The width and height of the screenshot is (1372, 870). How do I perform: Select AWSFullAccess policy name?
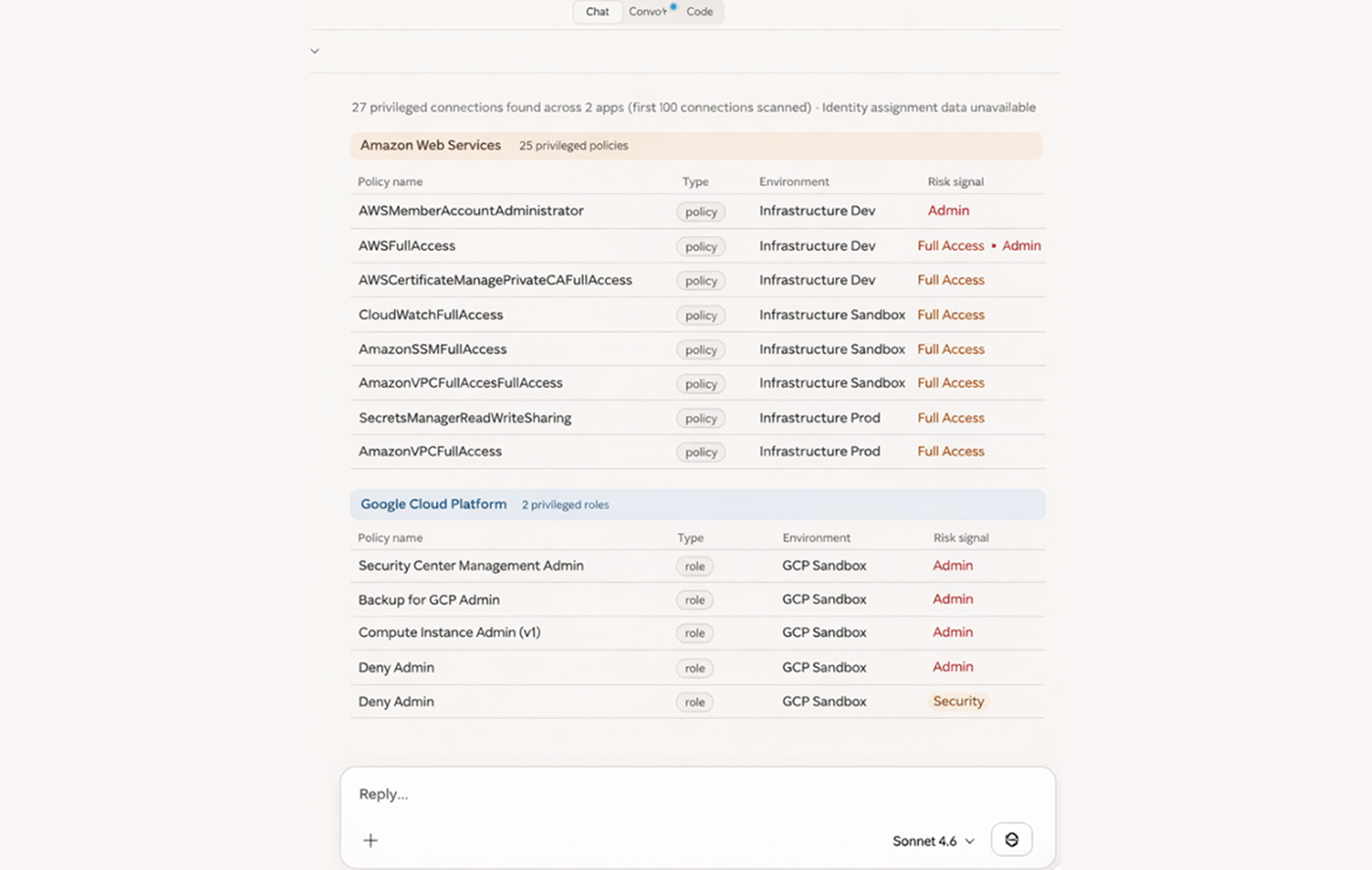click(407, 246)
